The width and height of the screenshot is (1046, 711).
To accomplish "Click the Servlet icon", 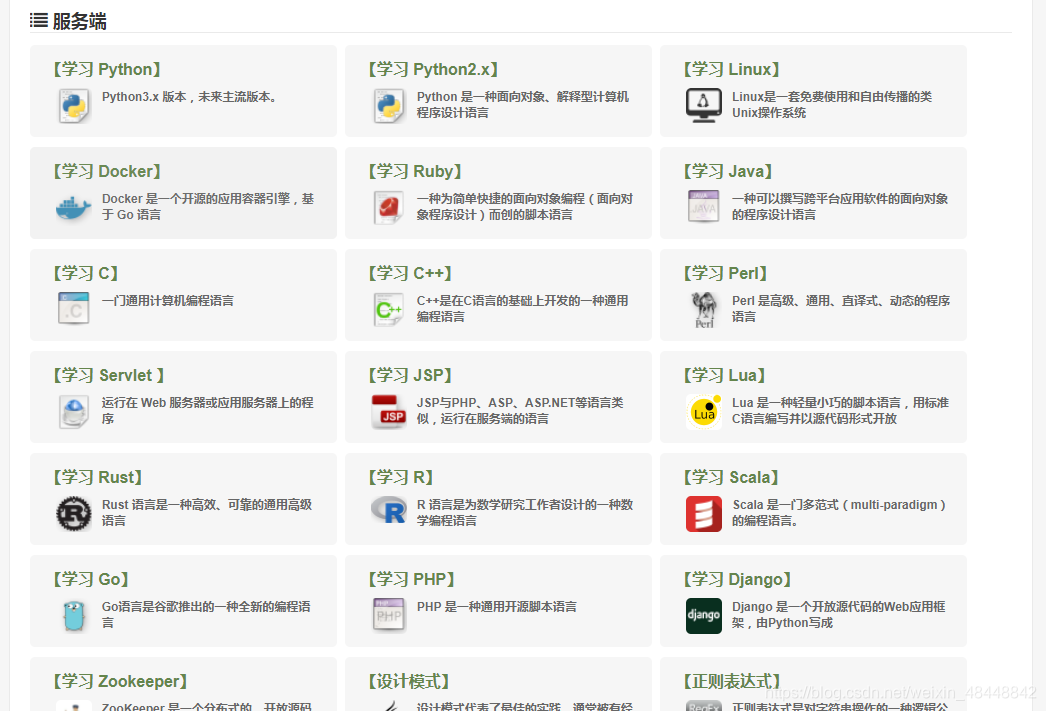I will [73, 412].
